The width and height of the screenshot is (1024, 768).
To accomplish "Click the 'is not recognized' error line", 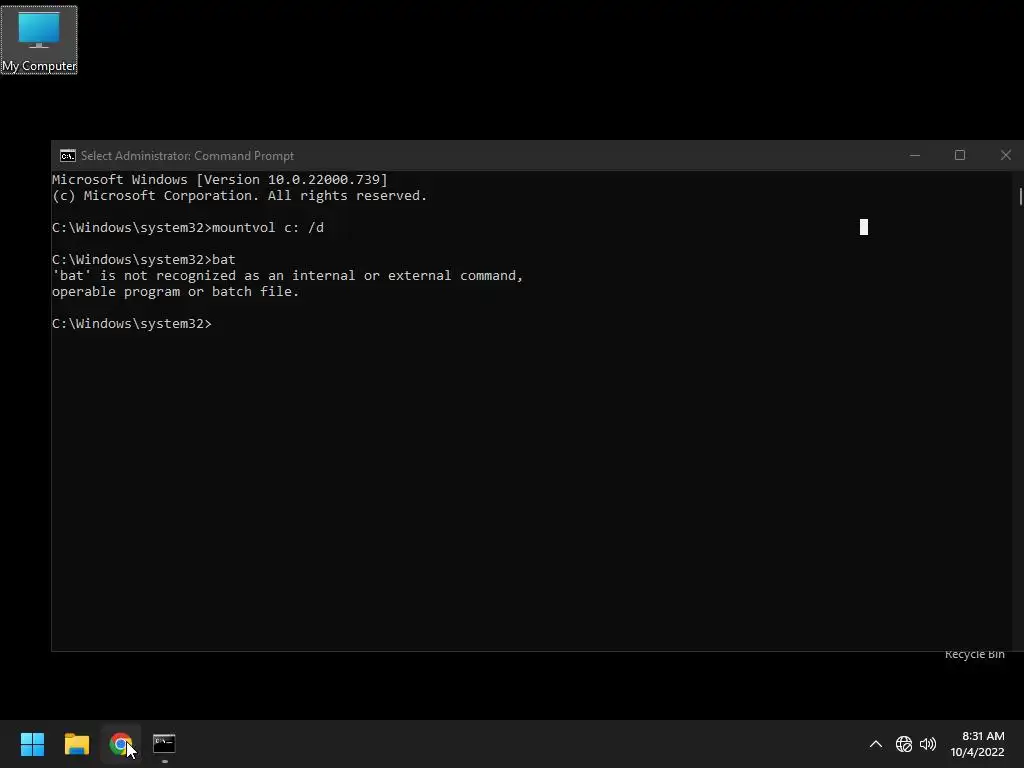I will (x=287, y=276).
